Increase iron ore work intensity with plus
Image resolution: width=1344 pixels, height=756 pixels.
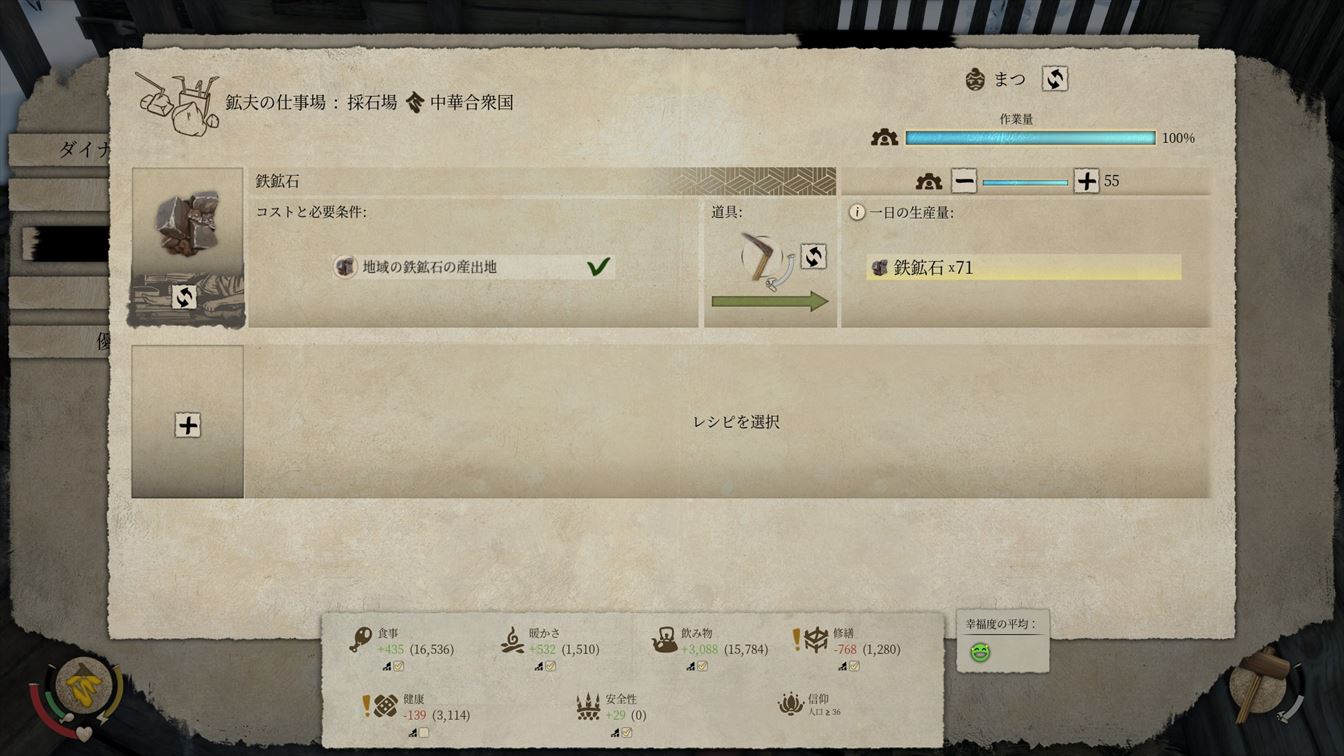tap(1086, 181)
